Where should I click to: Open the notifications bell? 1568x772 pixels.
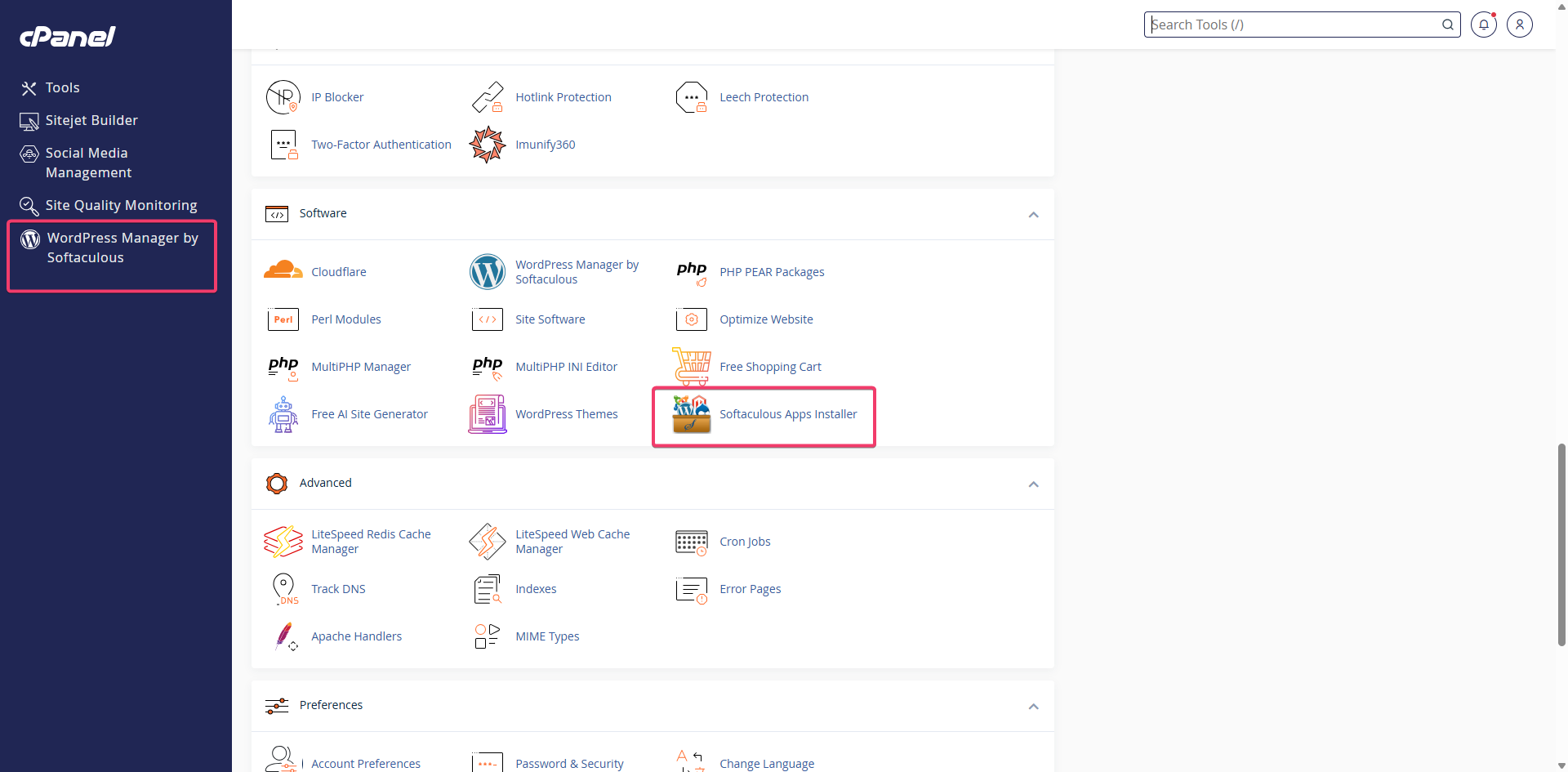pos(1484,25)
